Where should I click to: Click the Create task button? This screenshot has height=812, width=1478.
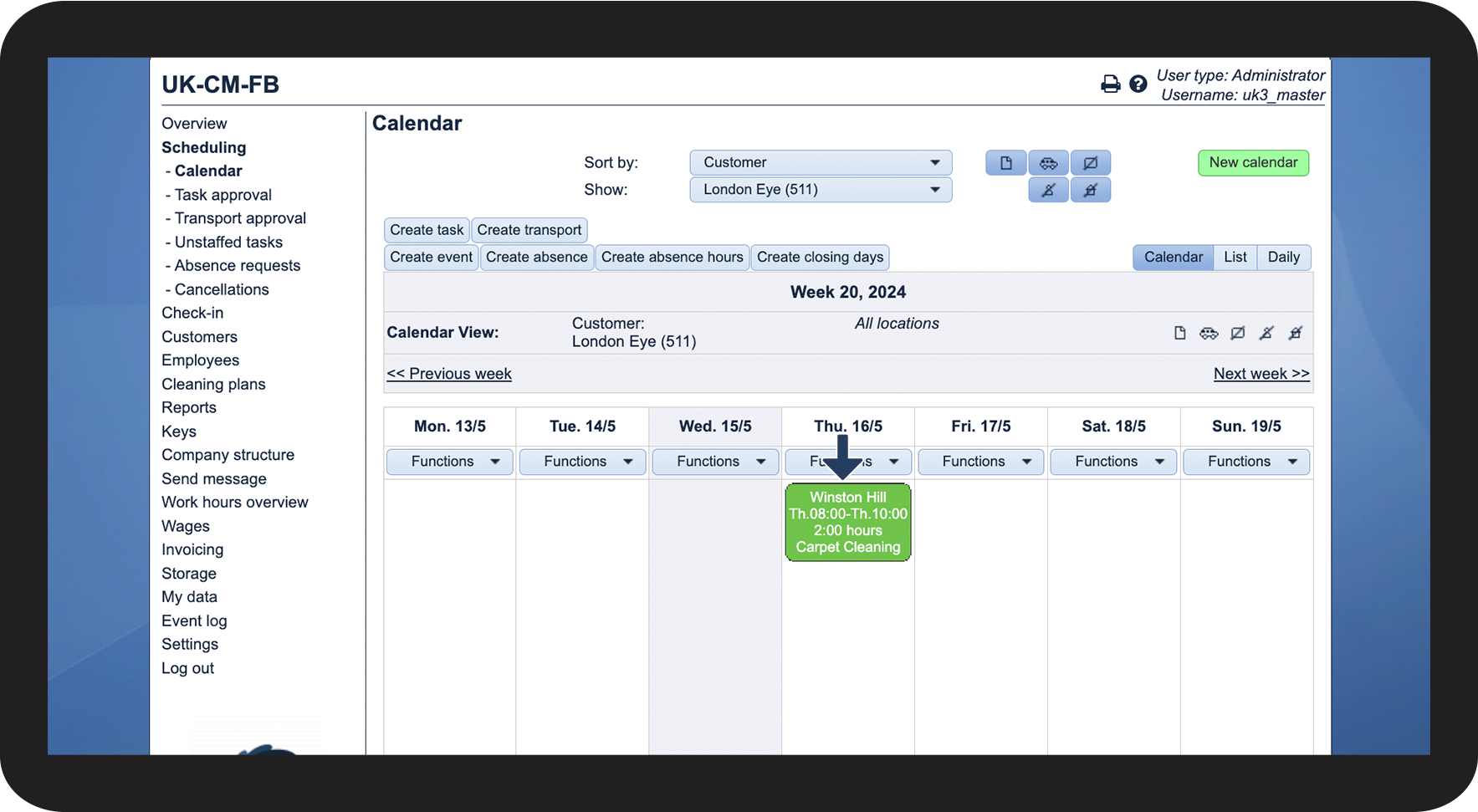[427, 230]
